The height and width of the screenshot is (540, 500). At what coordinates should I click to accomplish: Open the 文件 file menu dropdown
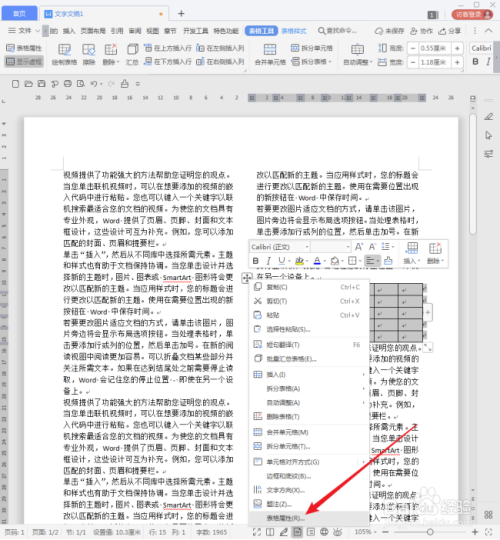24,31
